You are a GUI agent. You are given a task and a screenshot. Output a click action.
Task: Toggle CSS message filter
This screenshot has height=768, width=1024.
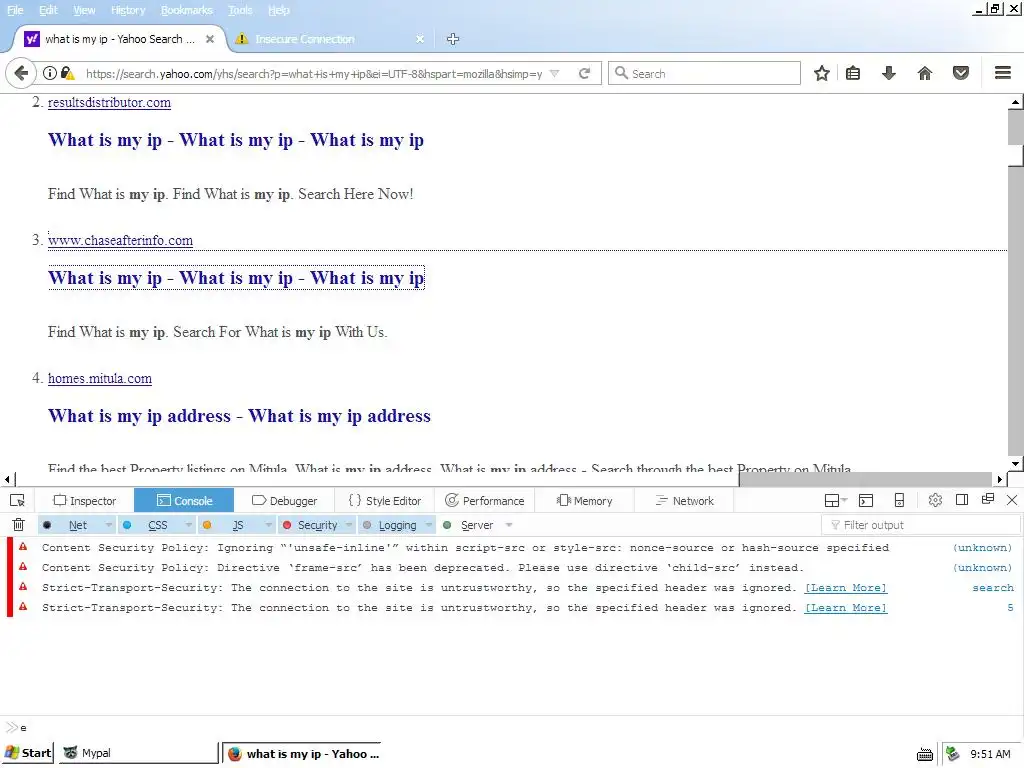coord(150,525)
